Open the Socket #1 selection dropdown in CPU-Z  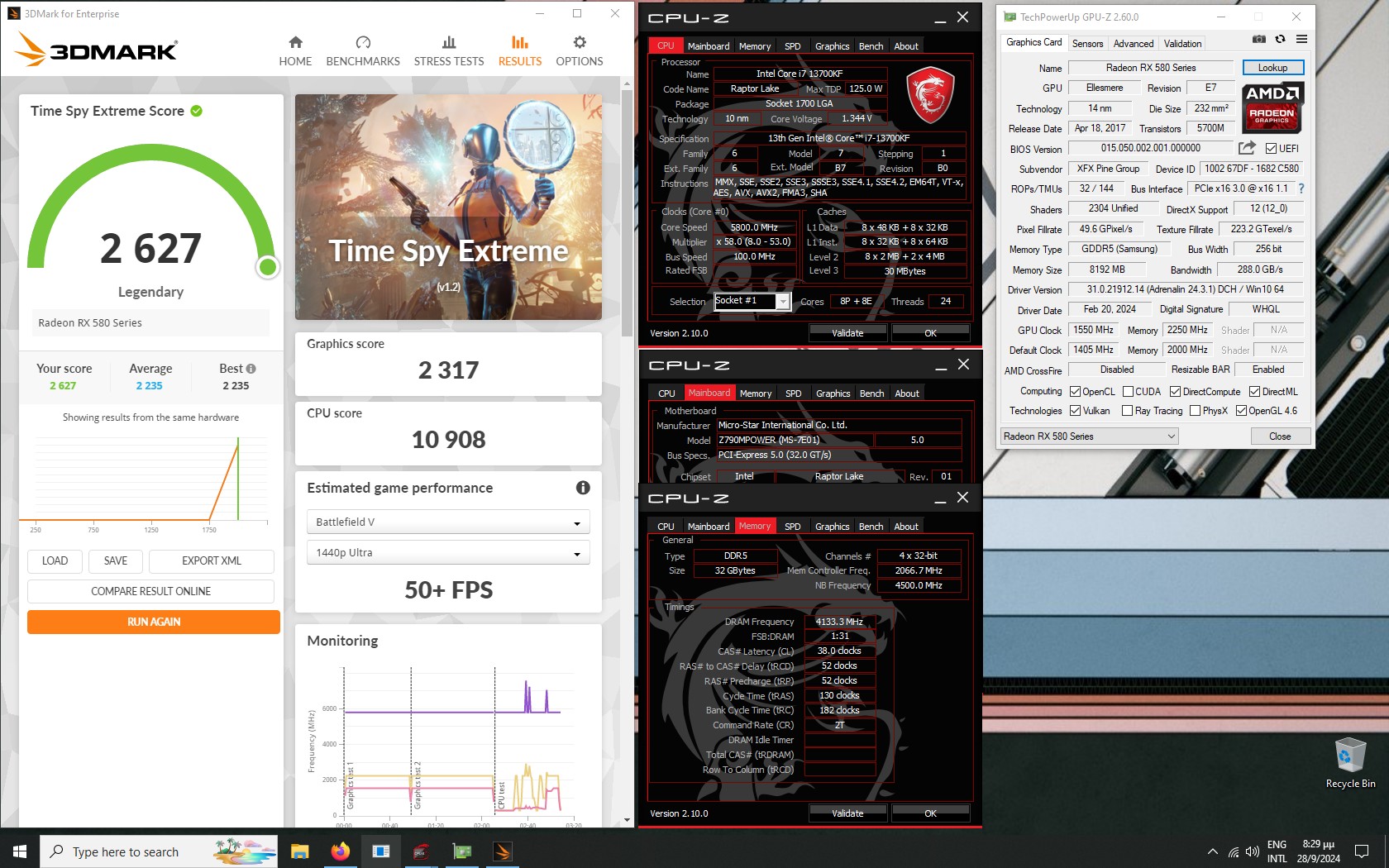coord(752,301)
